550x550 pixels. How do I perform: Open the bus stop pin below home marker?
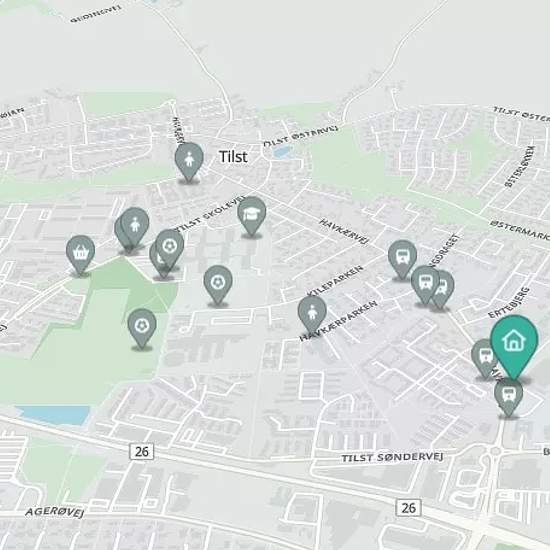click(508, 398)
